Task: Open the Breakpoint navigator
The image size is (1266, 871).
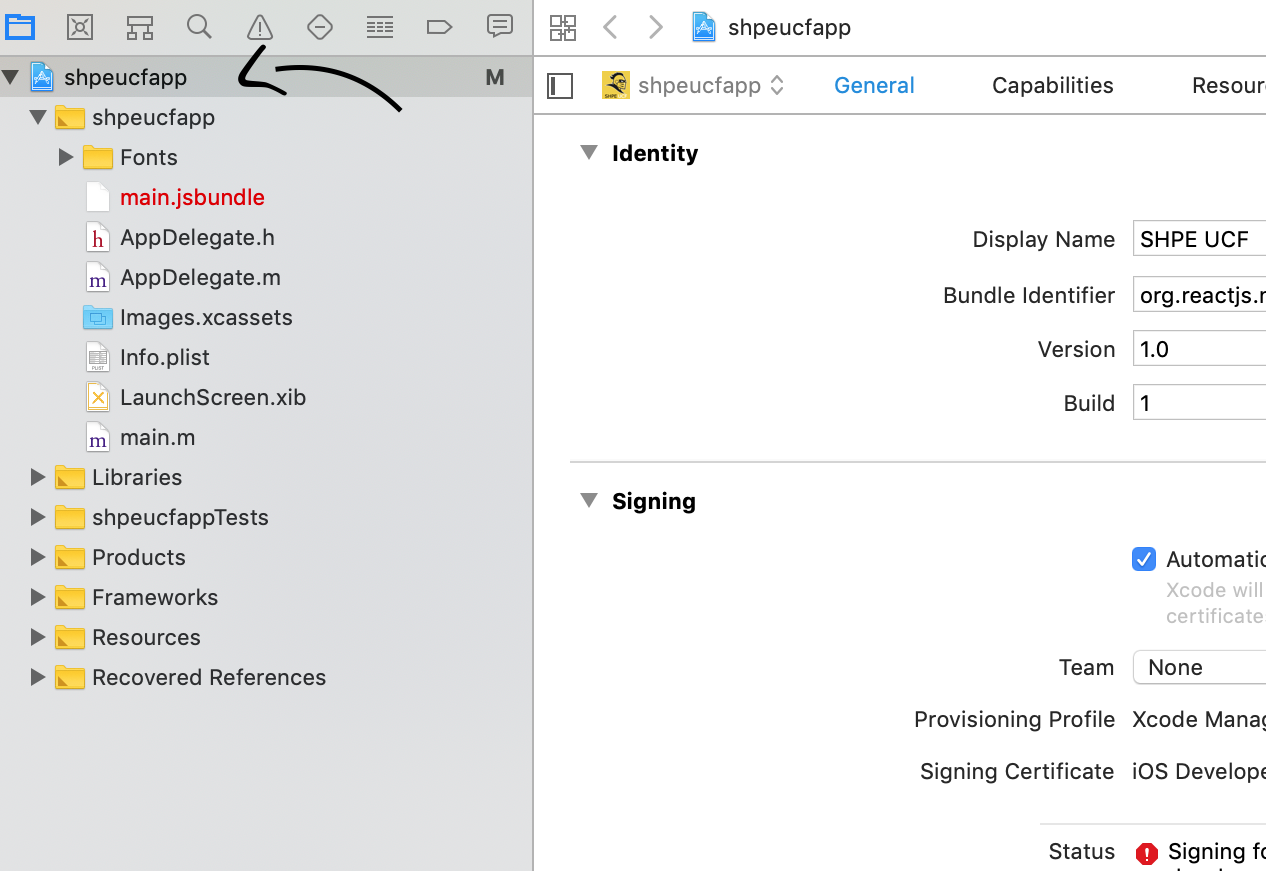Action: click(x=440, y=27)
